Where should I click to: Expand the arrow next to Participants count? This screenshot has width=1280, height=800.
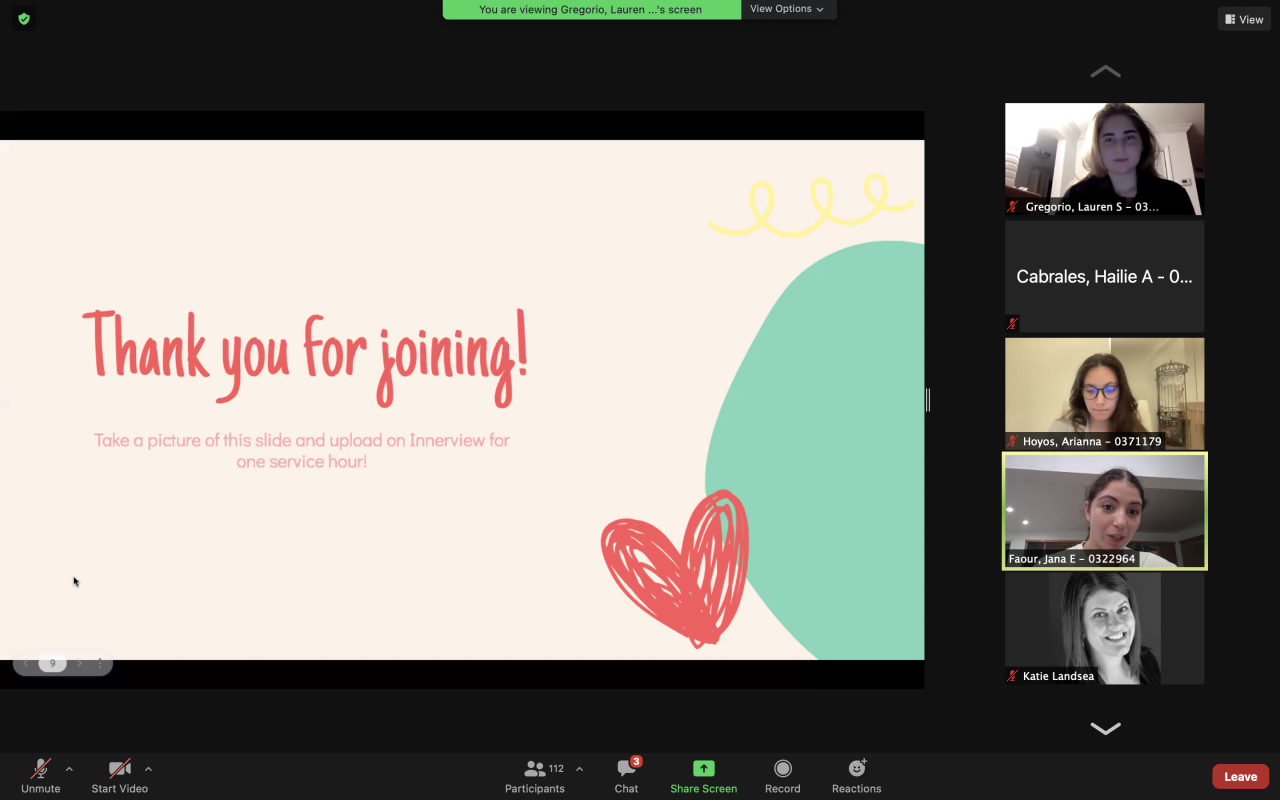tap(579, 769)
